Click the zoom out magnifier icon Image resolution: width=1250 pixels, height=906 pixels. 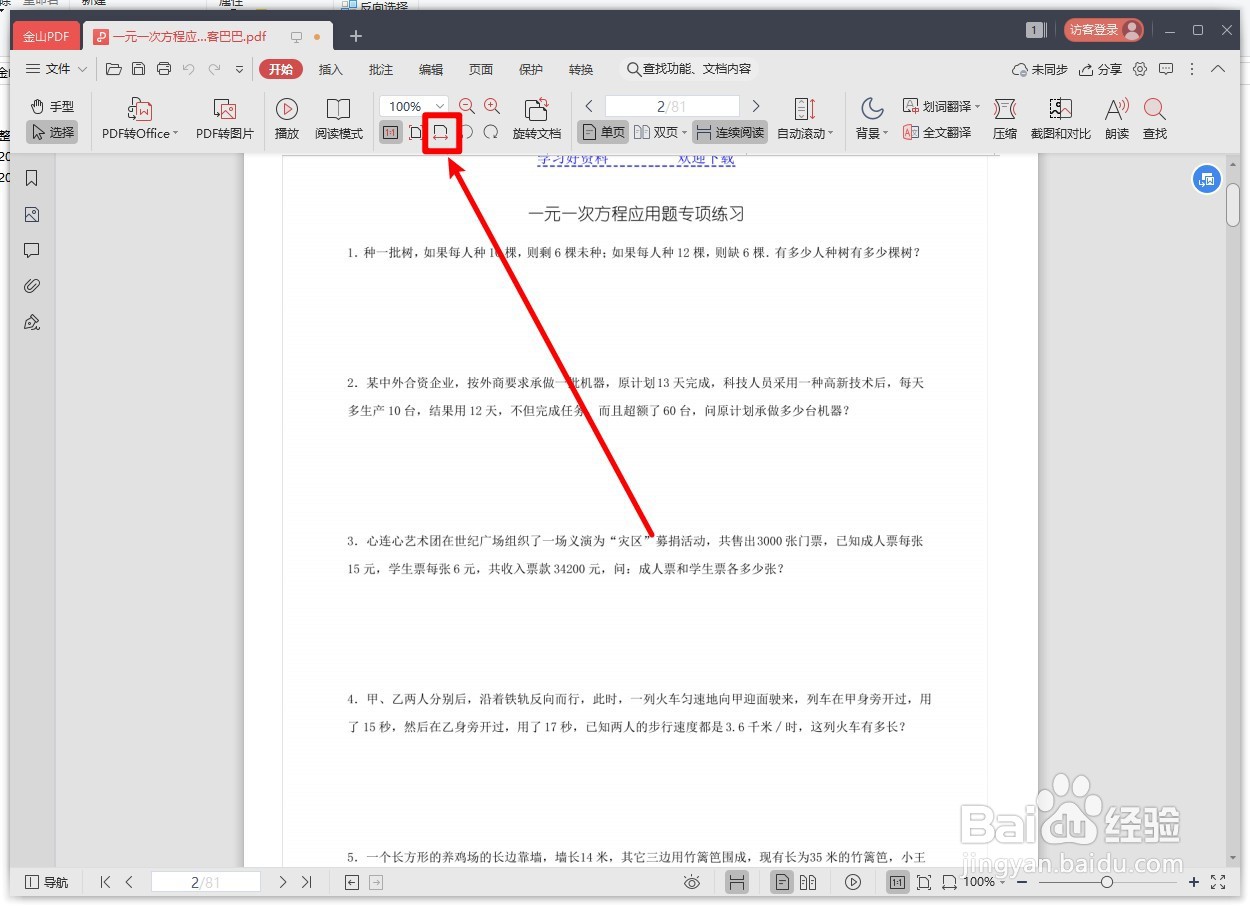pyautogui.click(x=466, y=106)
